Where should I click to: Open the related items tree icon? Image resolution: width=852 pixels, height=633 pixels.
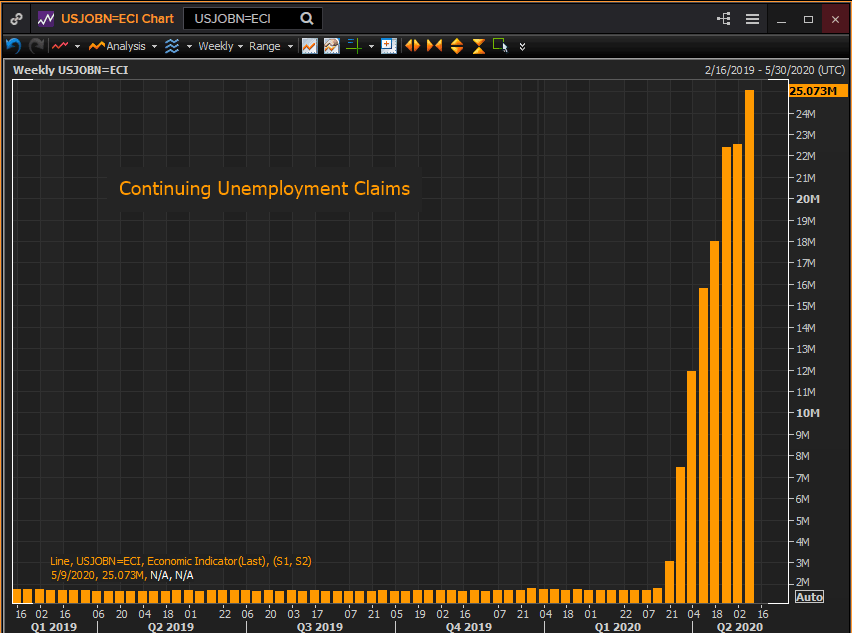click(x=724, y=19)
